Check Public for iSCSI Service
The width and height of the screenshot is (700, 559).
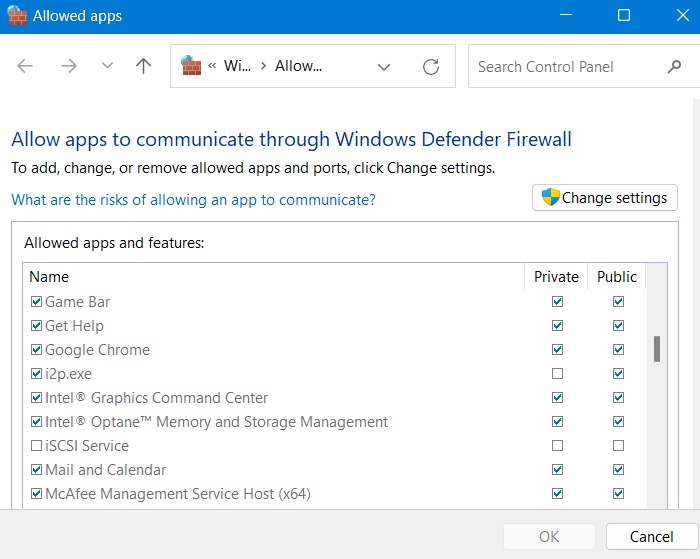(618, 446)
